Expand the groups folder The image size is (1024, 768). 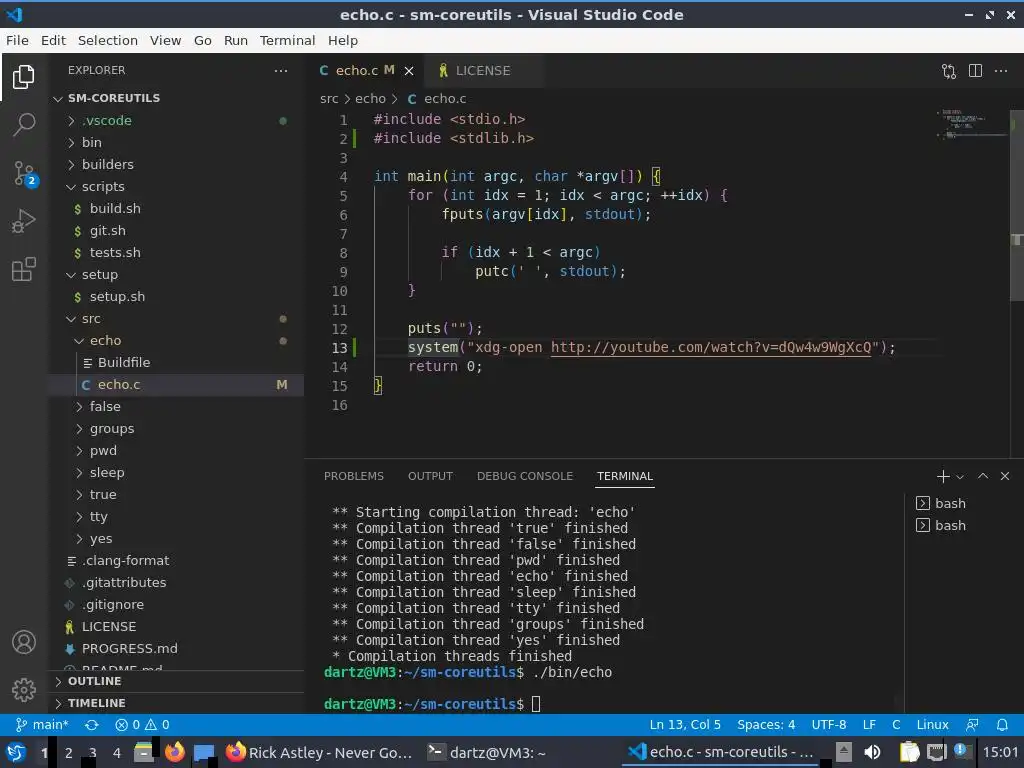click(x=176, y=428)
